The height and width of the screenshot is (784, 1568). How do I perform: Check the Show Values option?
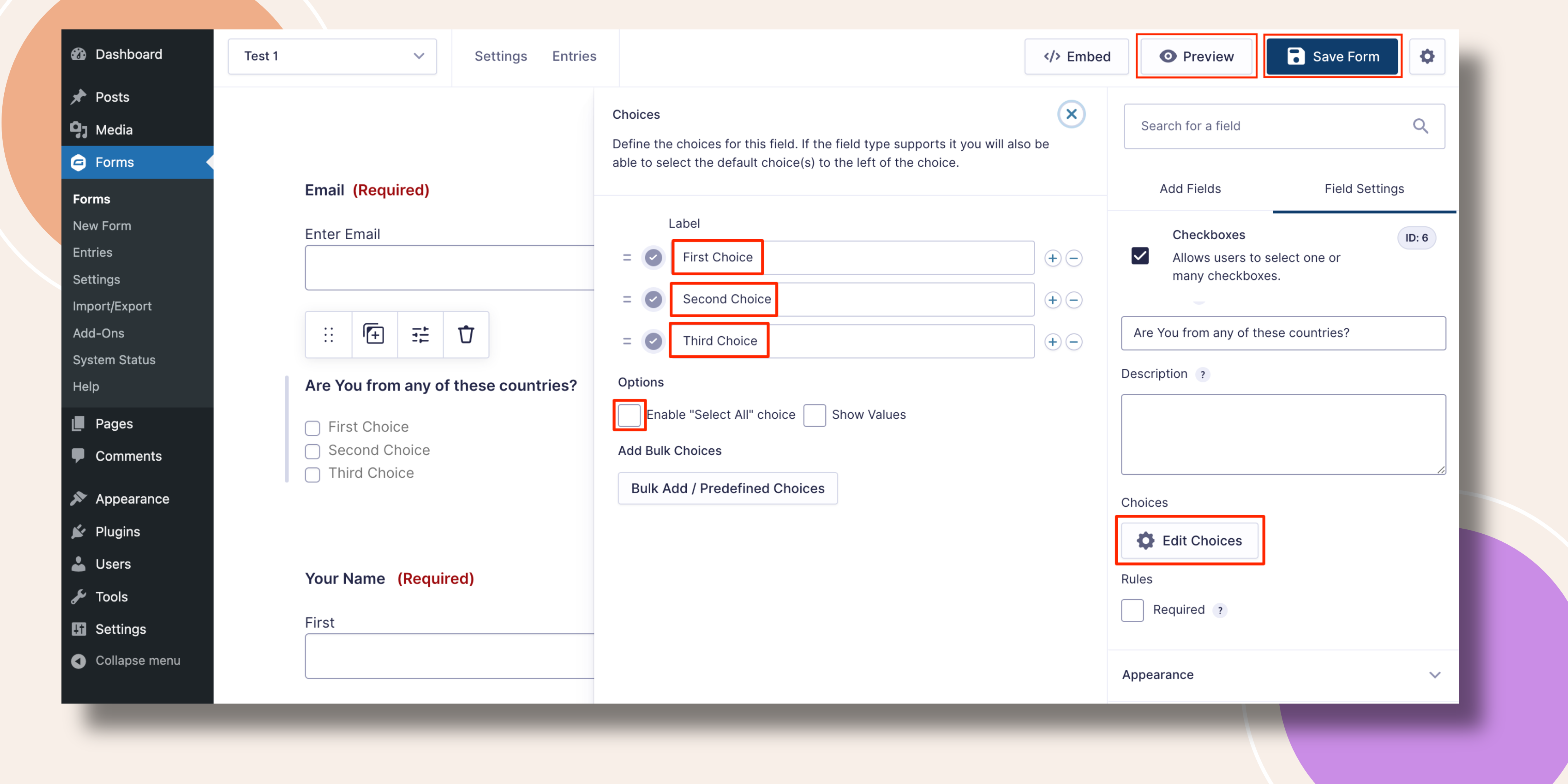[x=814, y=415]
